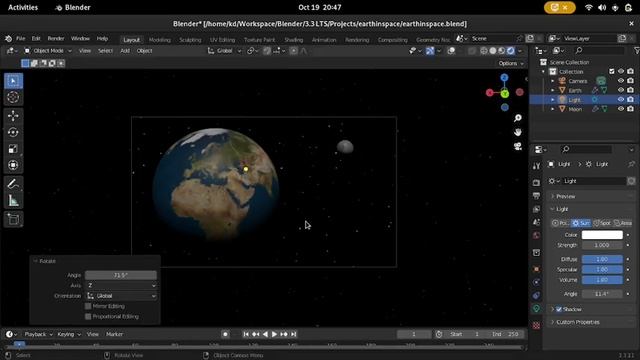Switch to wireframe viewport shading
The height and width of the screenshot is (360, 640).
coord(484,51)
